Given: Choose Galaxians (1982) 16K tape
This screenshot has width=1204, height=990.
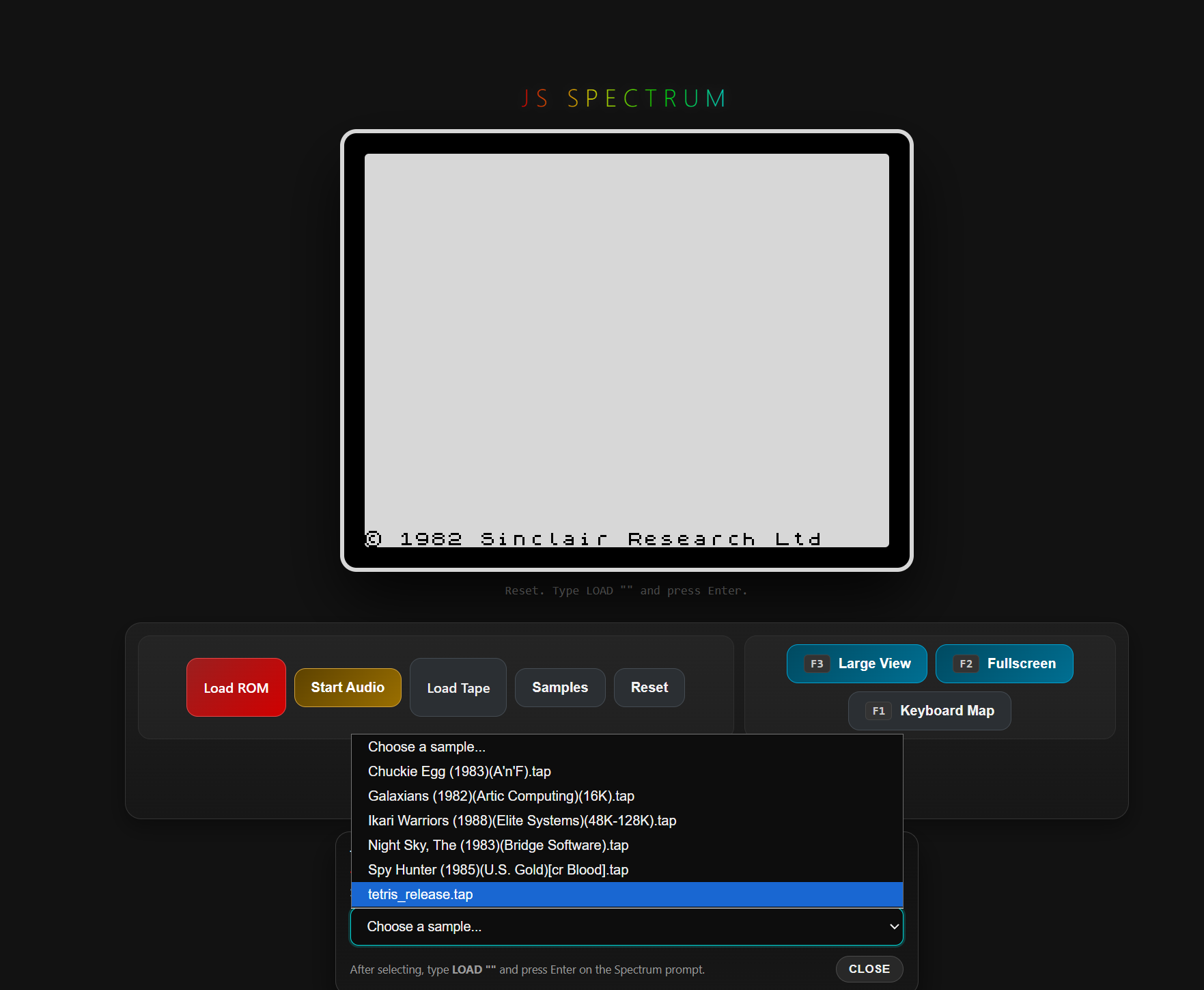Looking at the screenshot, I should point(627,796).
